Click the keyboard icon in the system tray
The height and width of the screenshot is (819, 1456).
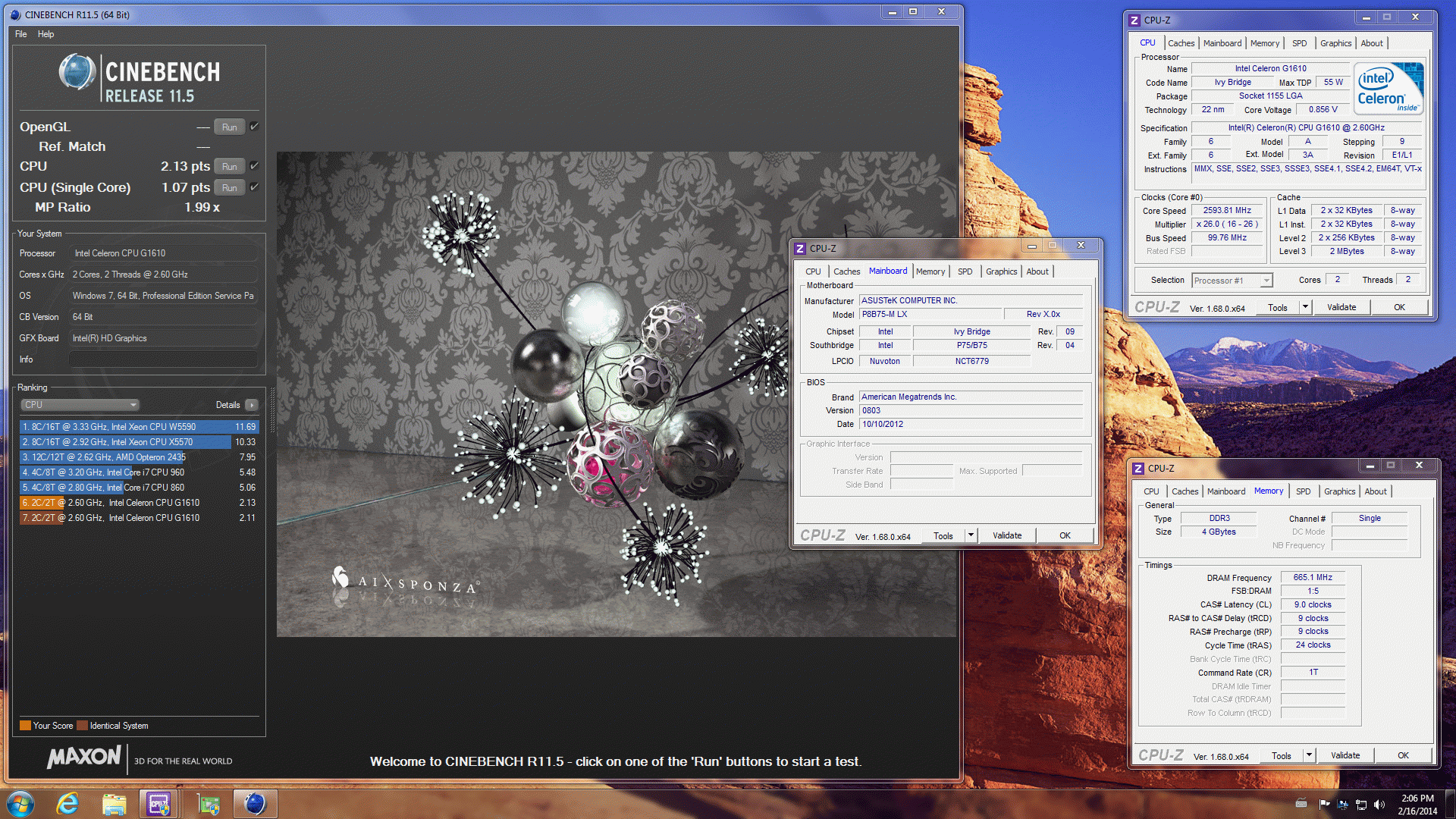1301,804
